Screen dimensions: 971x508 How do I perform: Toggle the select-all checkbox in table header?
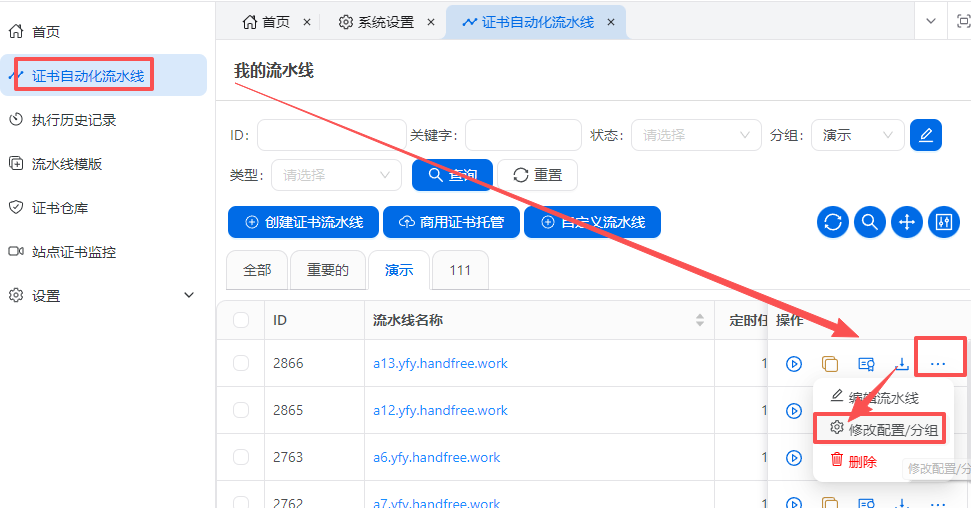click(241, 320)
